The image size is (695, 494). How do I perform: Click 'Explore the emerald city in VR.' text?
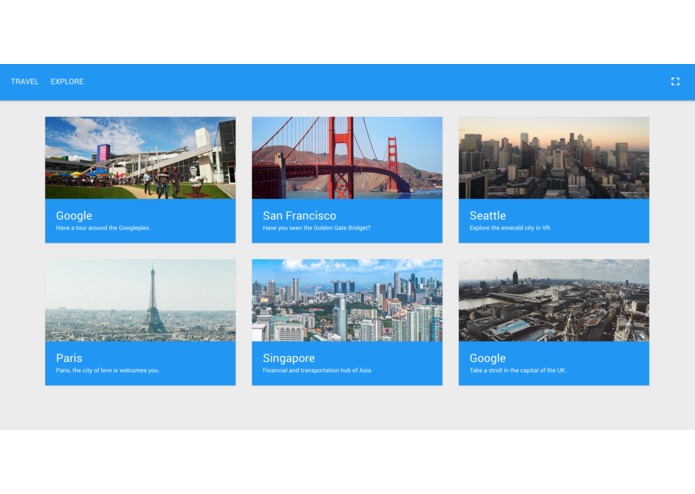510,228
